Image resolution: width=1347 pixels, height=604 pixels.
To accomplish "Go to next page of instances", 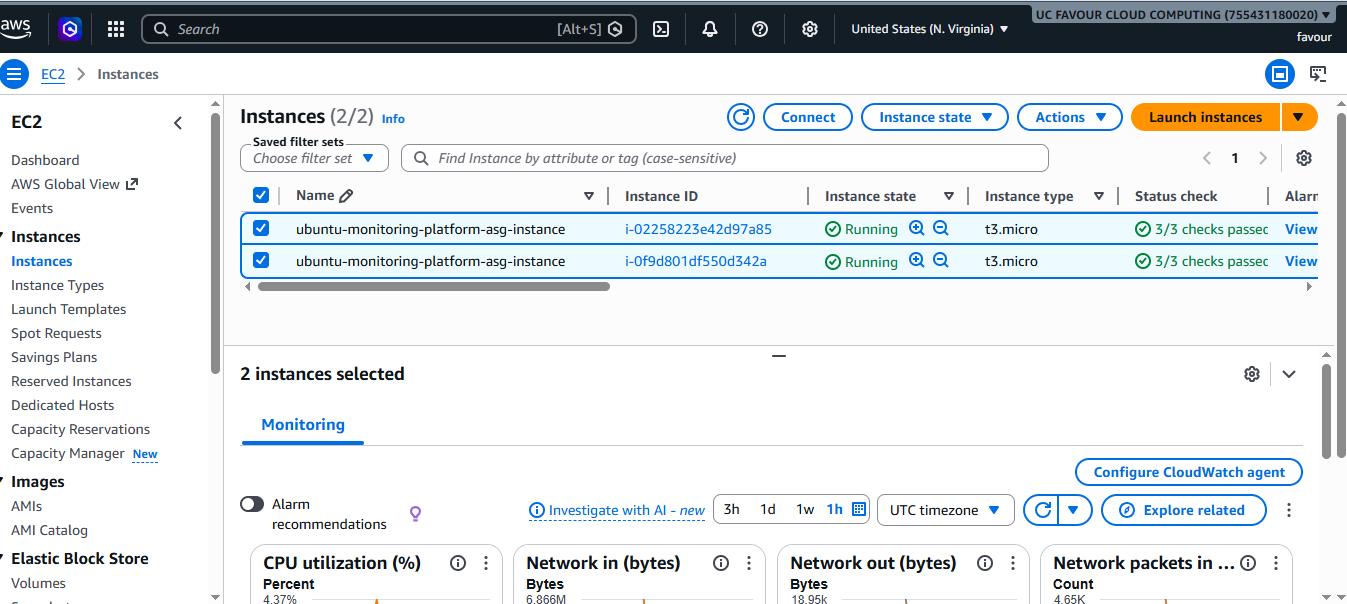I will click(x=1263, y=158).
